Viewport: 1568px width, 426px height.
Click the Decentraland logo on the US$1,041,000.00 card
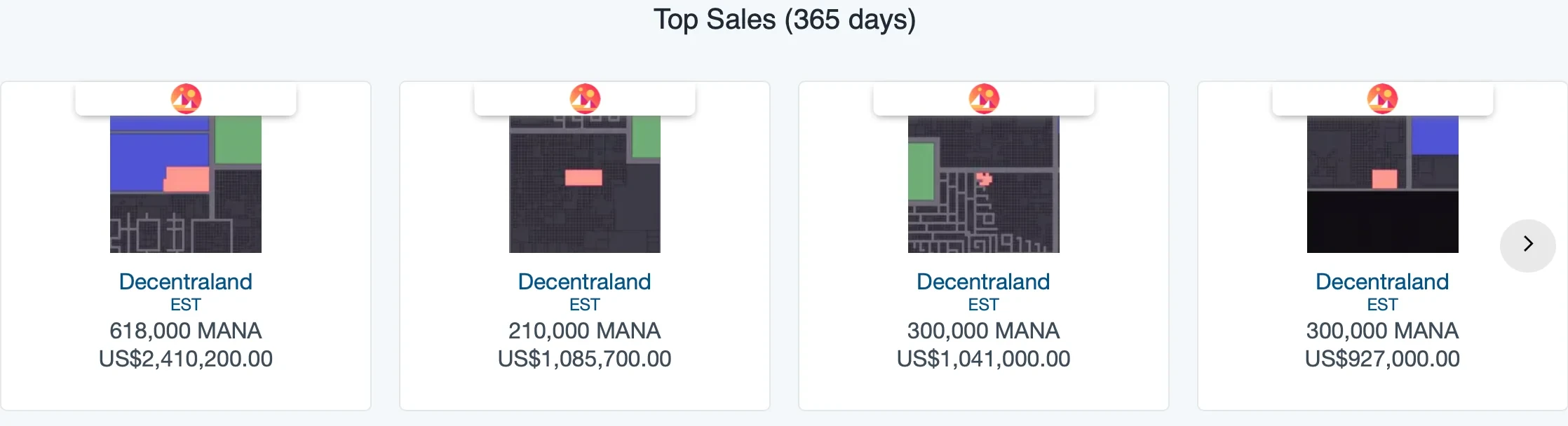coord(984,99)
